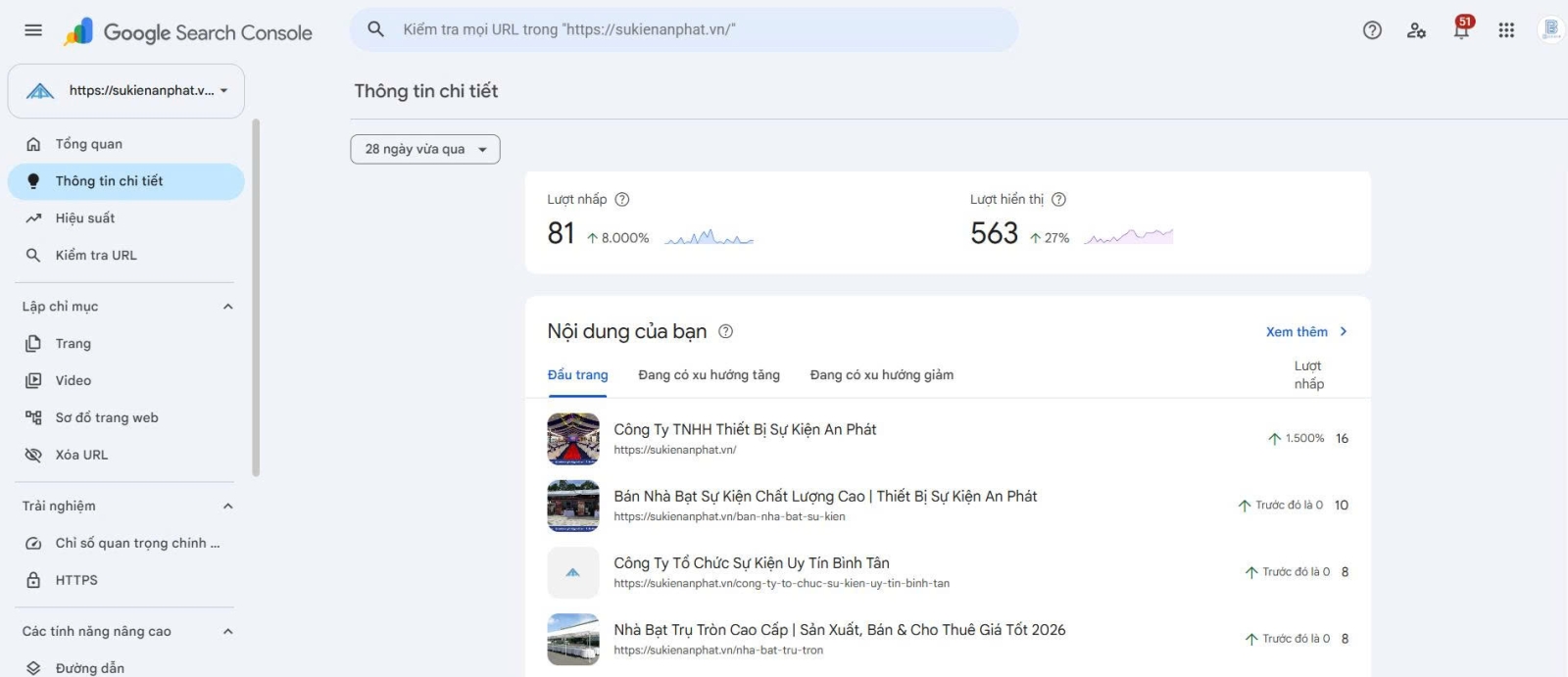Click the Kiểm tra URL magnifier icon
Image resolution: width=1568 pixels, height=677 pixels.
33,256
